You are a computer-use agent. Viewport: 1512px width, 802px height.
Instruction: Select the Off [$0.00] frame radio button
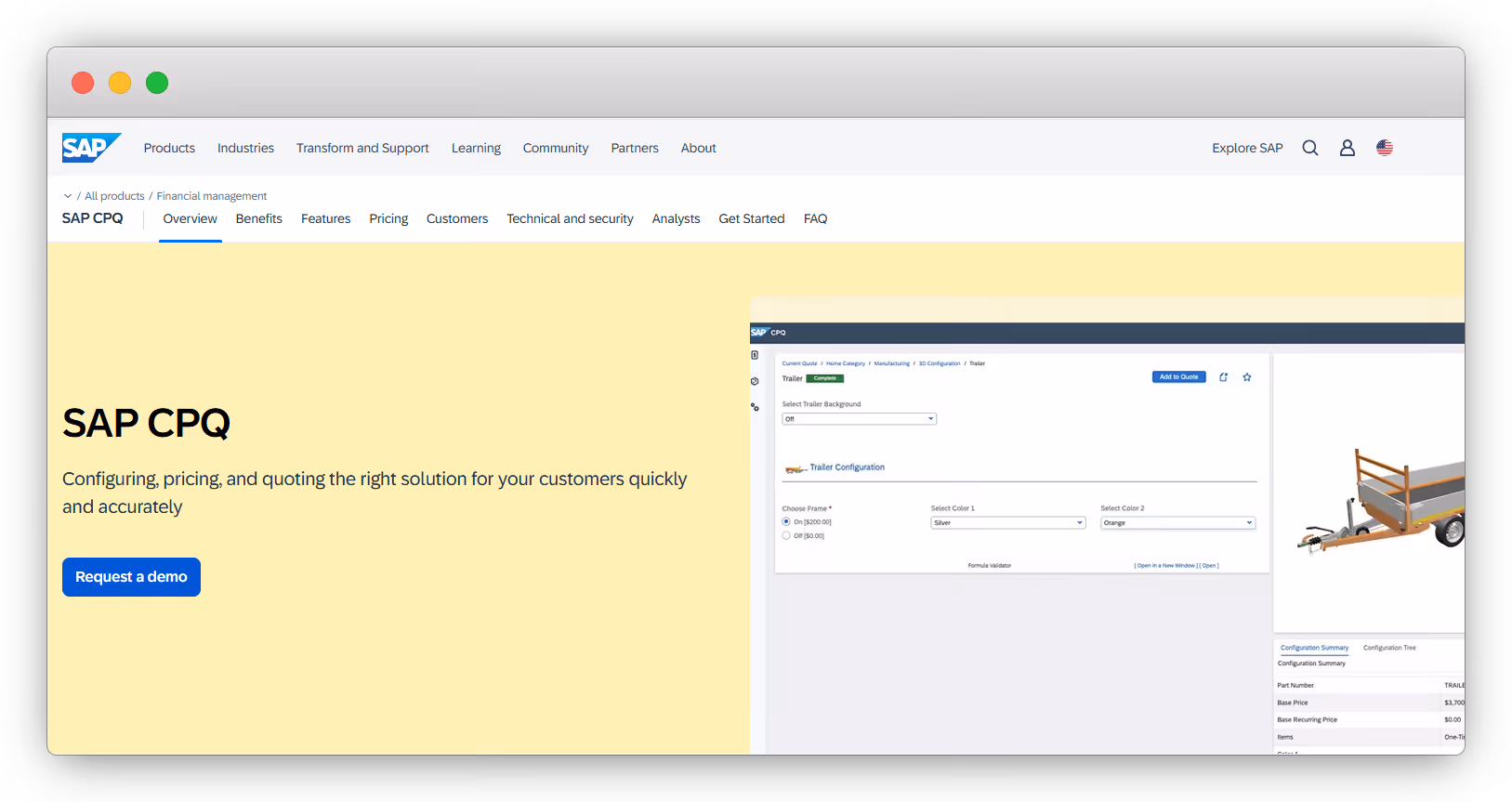coord(786,535)
